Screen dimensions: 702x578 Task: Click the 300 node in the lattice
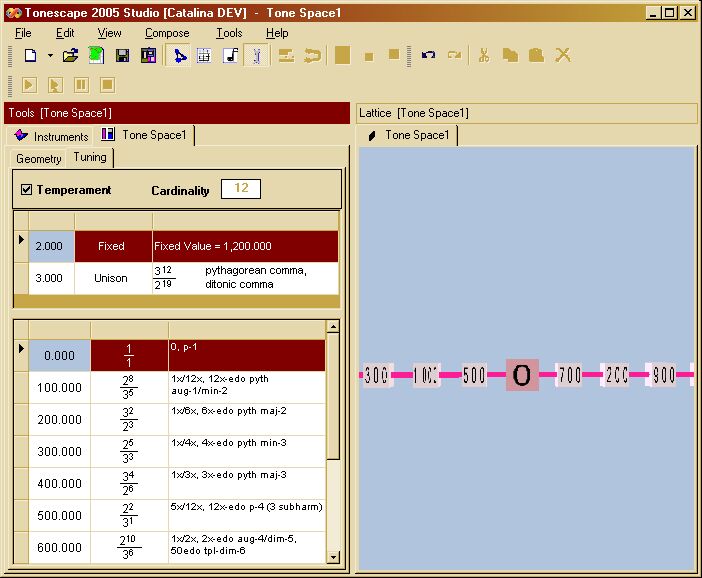pos(377,375)
